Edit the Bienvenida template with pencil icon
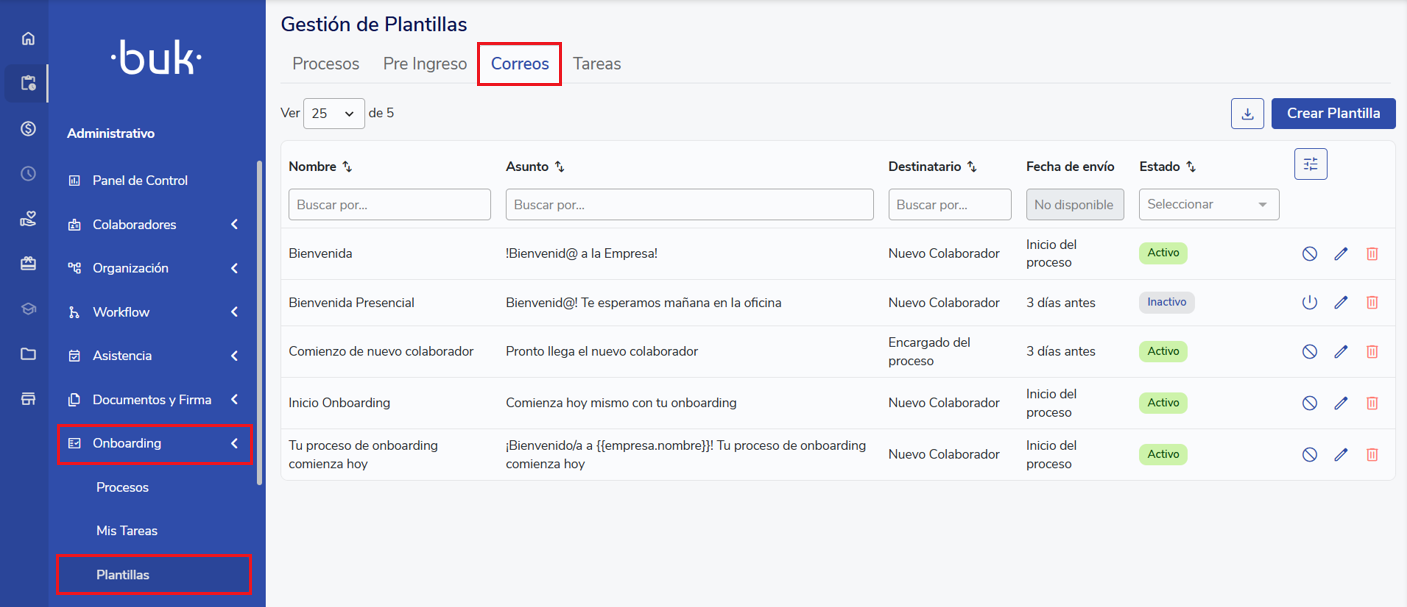This screenshot has width=1407, height=607. click(x=1341, y=254)
